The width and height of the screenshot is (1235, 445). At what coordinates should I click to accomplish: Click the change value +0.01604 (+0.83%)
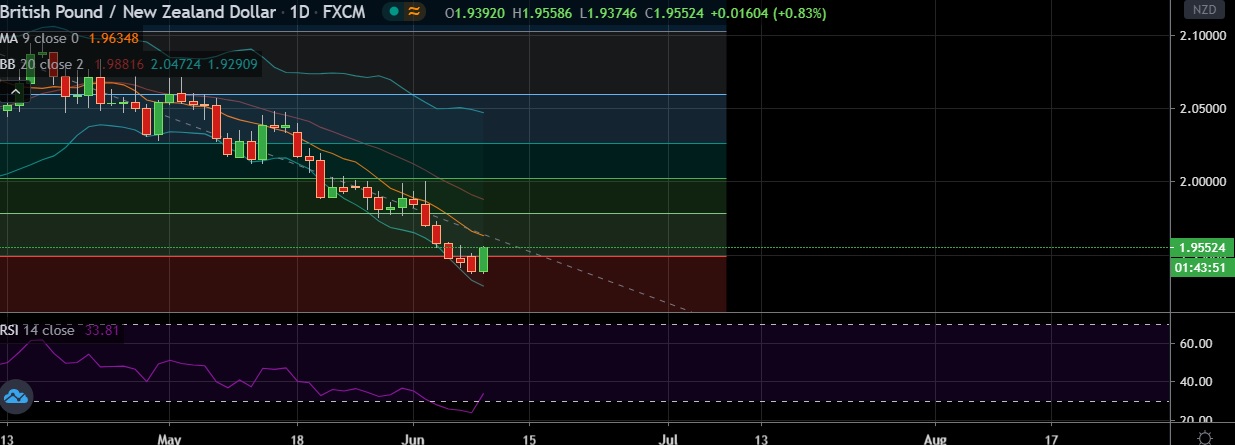(767, 12)
